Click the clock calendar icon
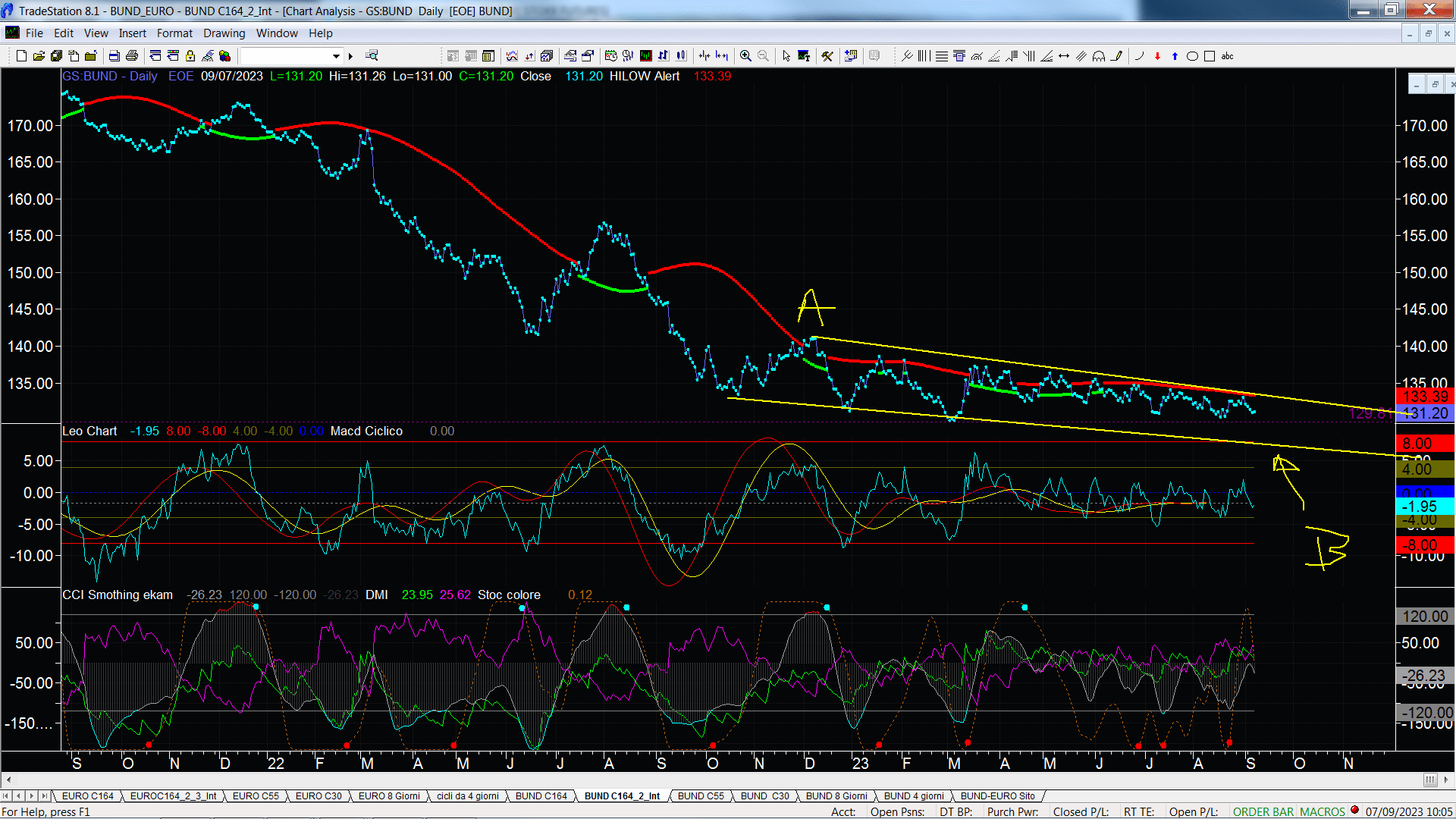 coord(610,56)
